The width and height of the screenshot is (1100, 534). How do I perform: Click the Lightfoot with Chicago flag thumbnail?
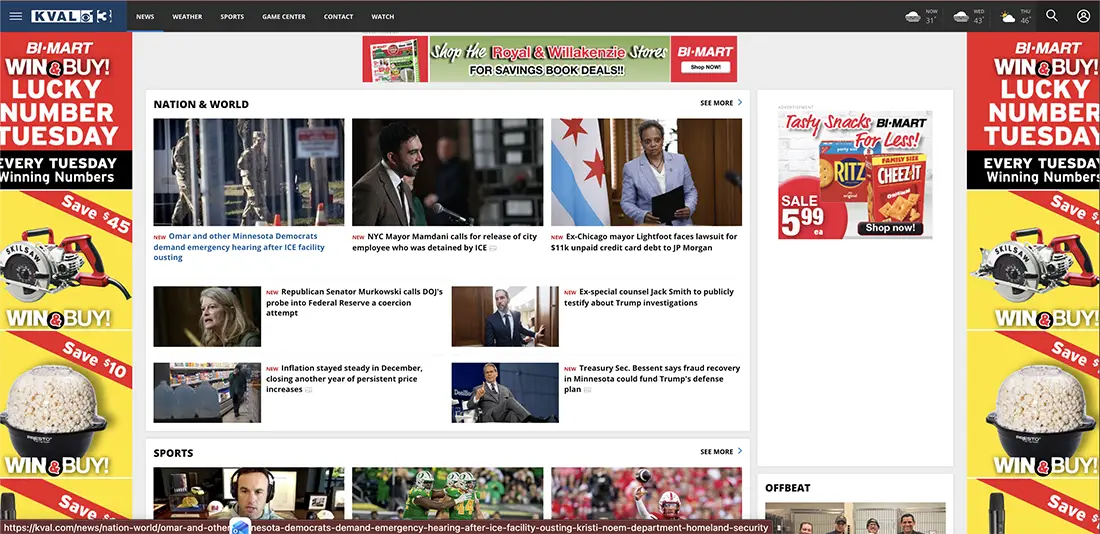(x=646, y=172)
